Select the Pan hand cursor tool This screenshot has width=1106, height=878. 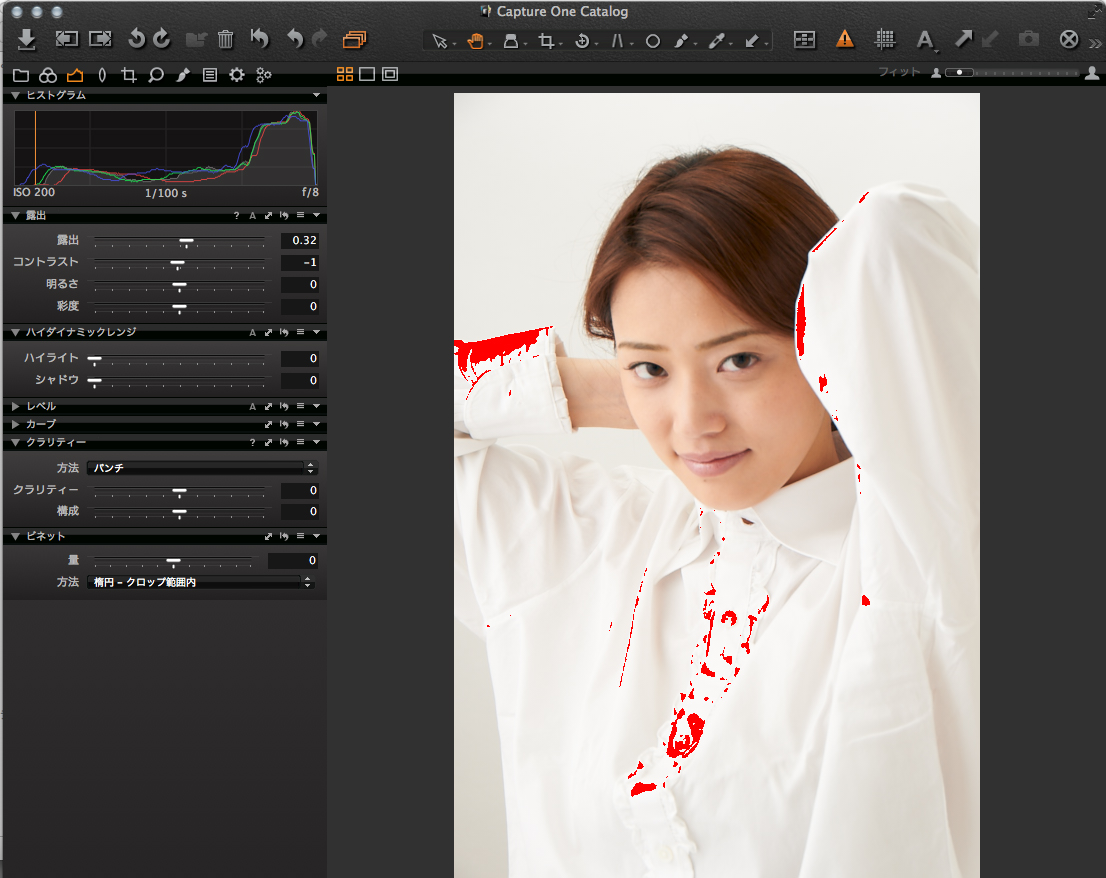(x=474, y=41)
